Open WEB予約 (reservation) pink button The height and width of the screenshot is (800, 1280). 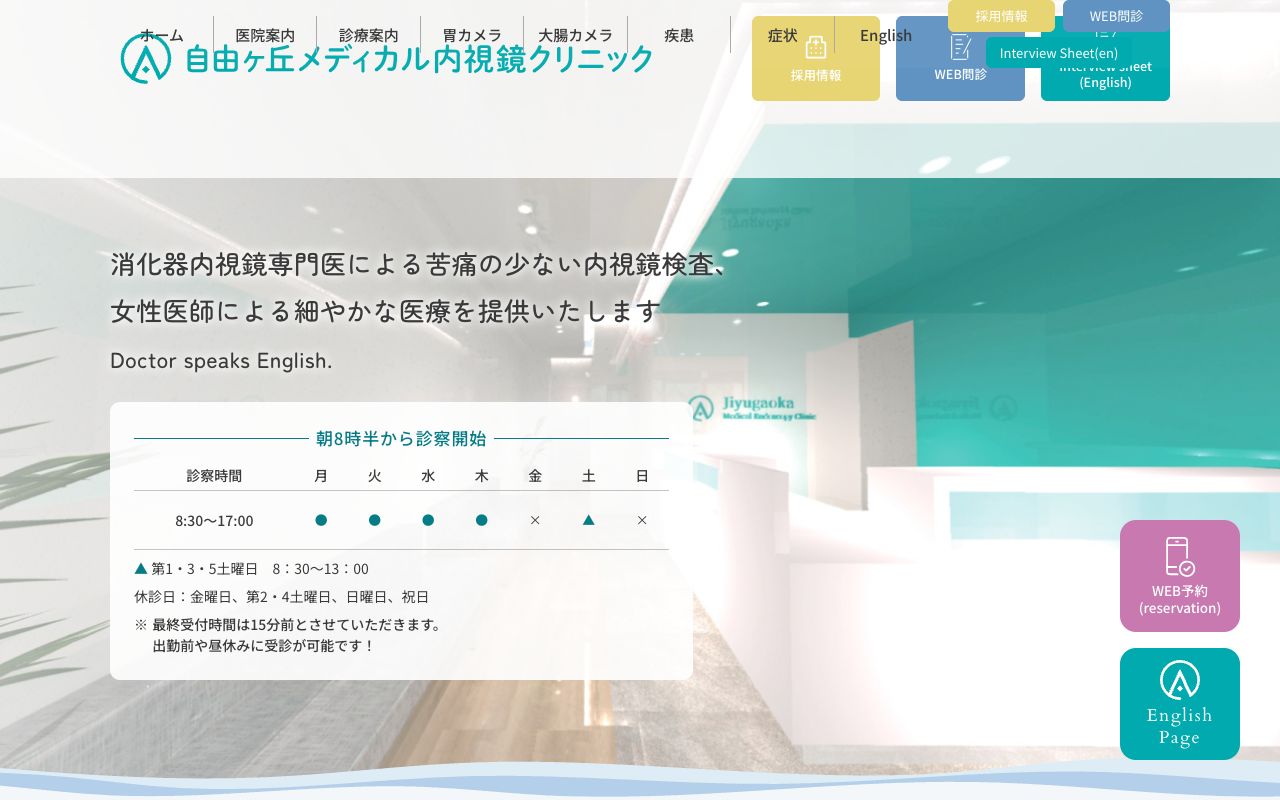(x=1180, y=576)
